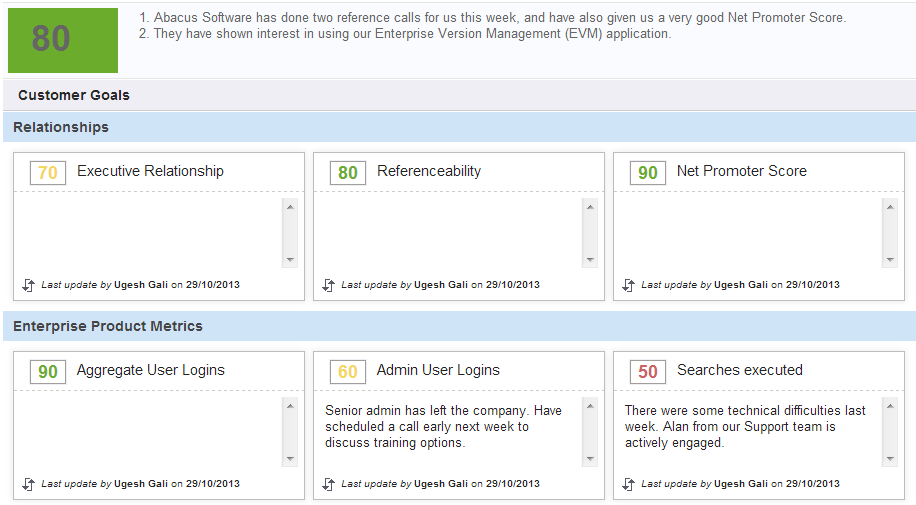Select the Executive Relationship score box 70
This screenshot has width=916, height=505.
coord(47,173)
